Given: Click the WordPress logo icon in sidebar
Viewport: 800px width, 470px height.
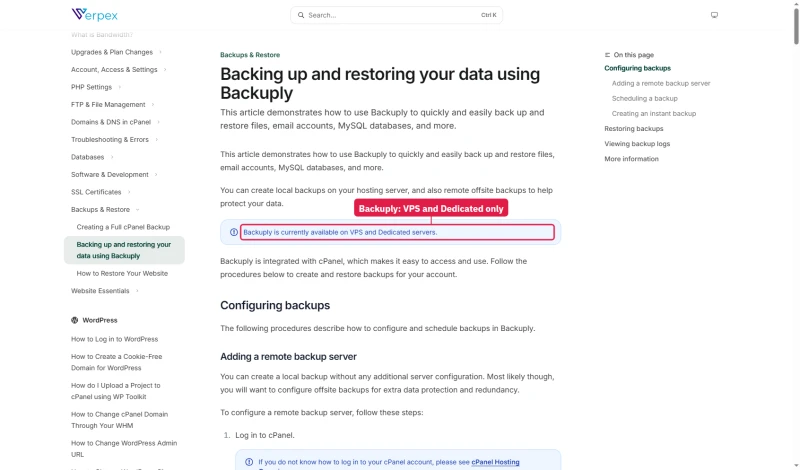Looking at the screenshot, I should [74, 320].
